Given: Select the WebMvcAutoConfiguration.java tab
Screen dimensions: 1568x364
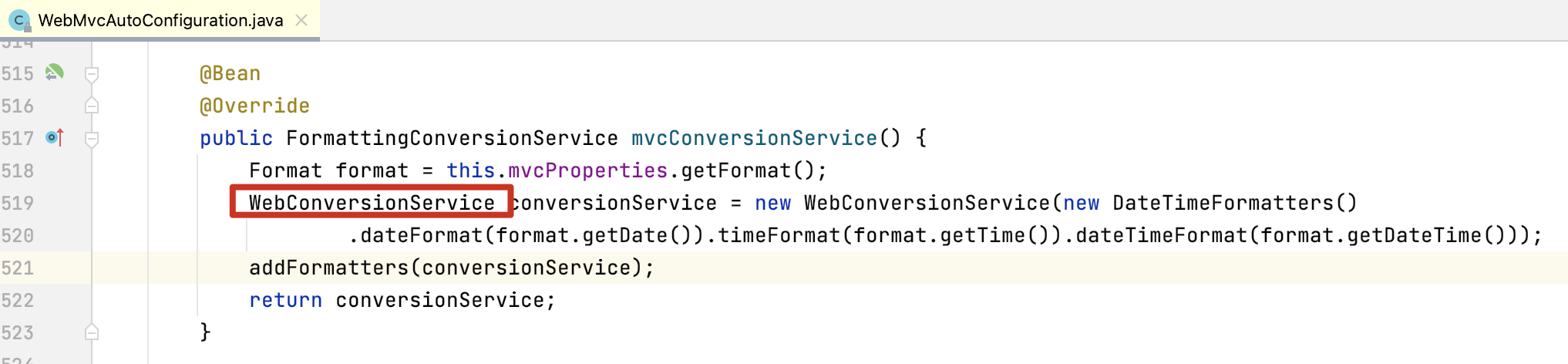Looking at the screenshot, I should (160, 20).
